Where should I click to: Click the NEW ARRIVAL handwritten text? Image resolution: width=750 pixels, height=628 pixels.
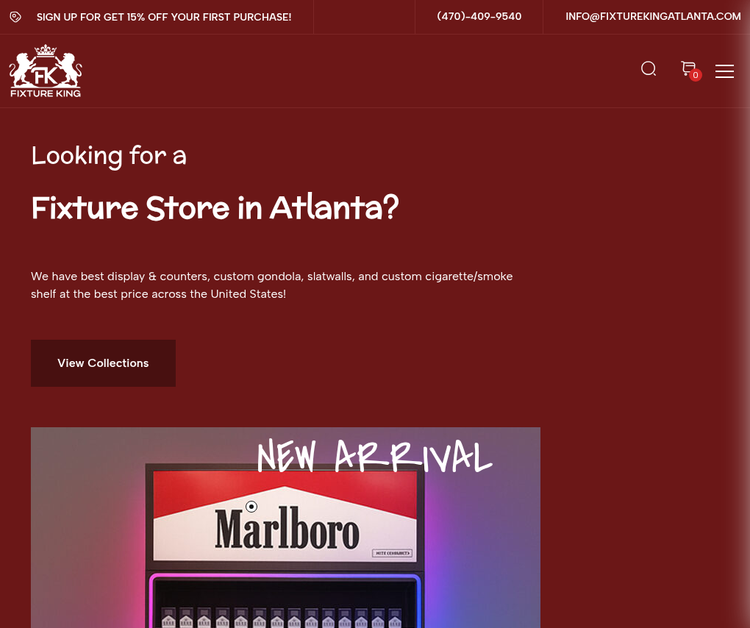pos(374,457)
